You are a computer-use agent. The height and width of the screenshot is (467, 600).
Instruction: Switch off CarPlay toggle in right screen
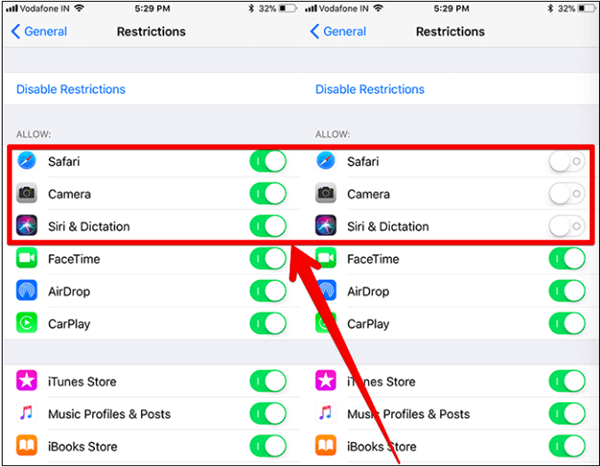(x=567, y=323)
